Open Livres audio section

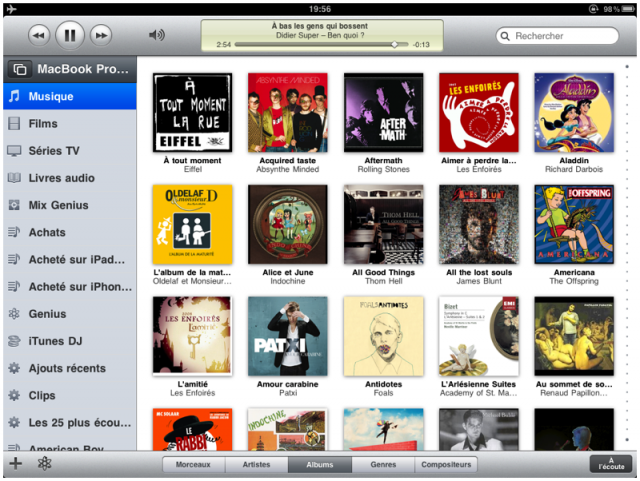point(70,178)
